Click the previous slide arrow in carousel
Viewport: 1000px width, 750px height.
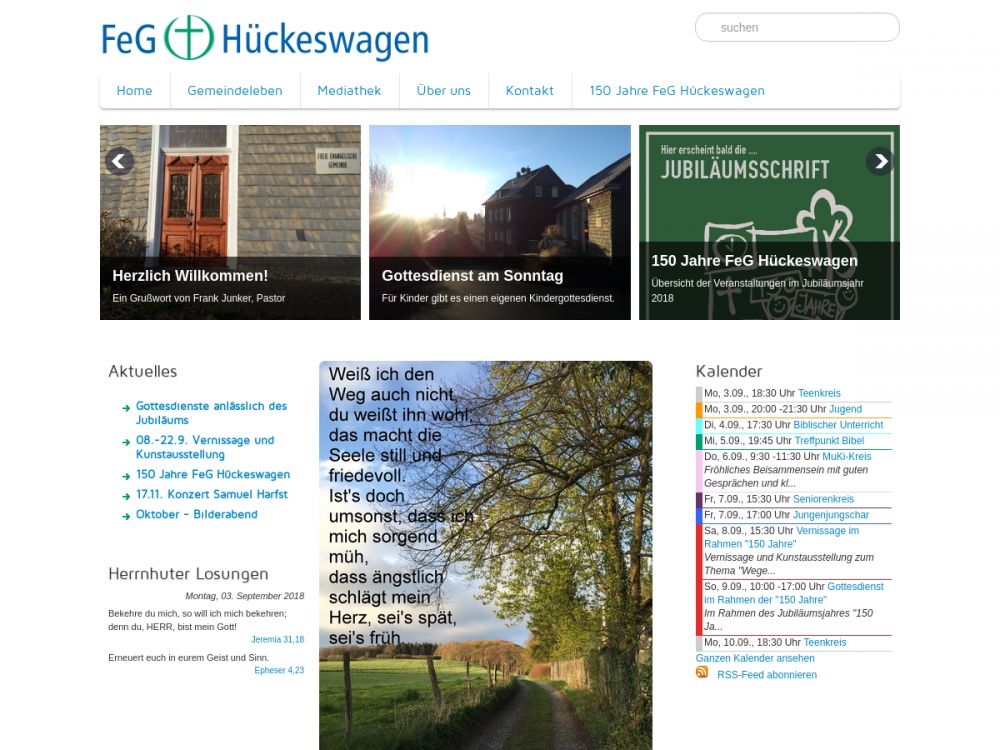coord(119,161)
